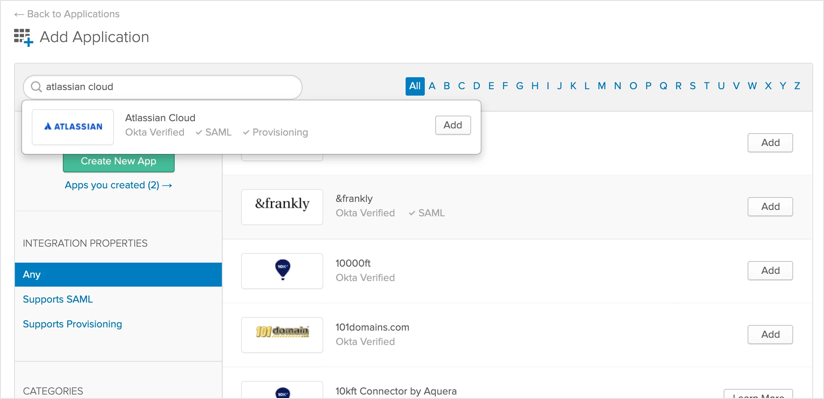Click the 10000ft balloon logo
The width and height of the screenshot is (824, 399).
[282, 271]
